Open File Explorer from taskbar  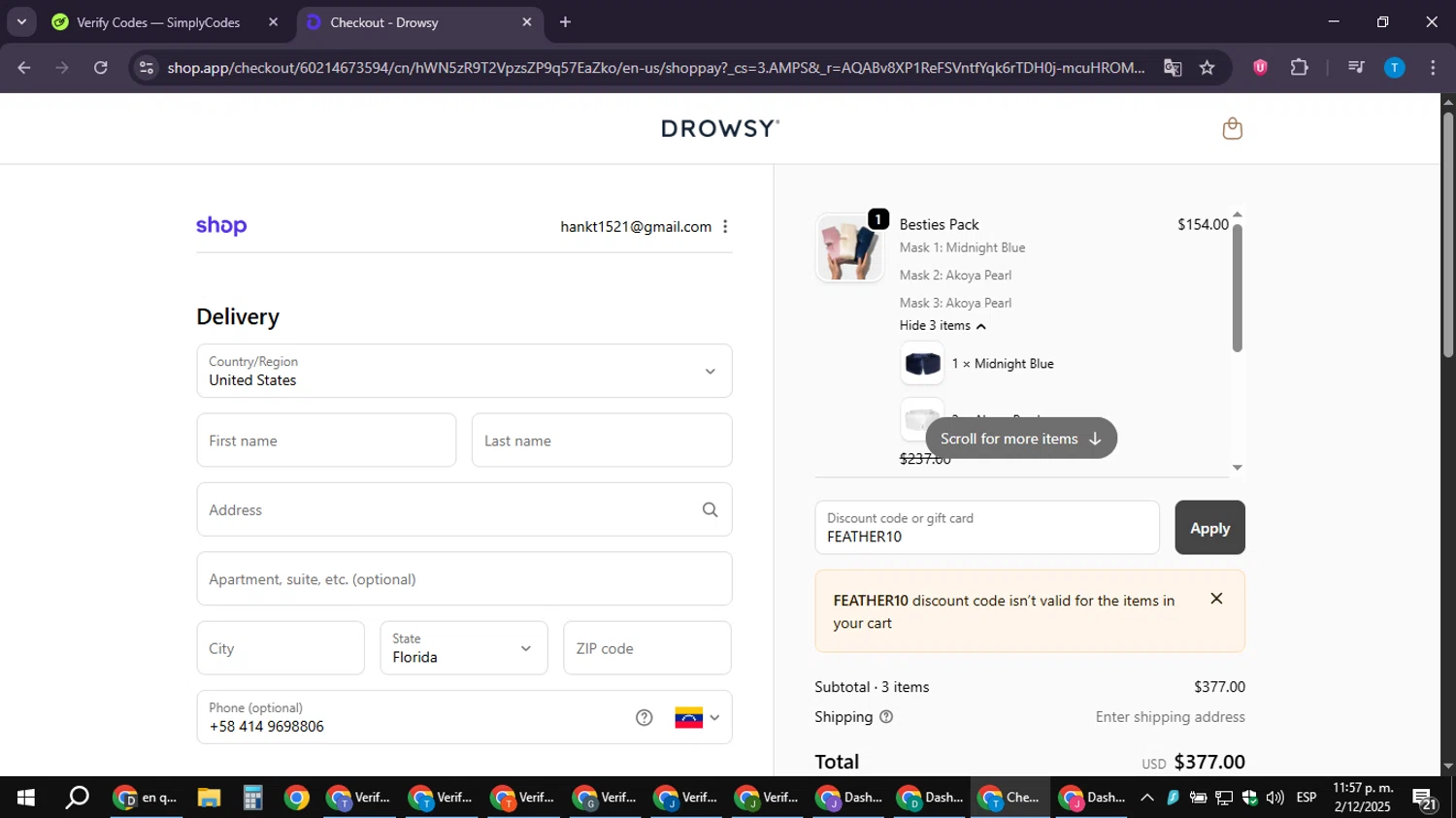[209, 798]
